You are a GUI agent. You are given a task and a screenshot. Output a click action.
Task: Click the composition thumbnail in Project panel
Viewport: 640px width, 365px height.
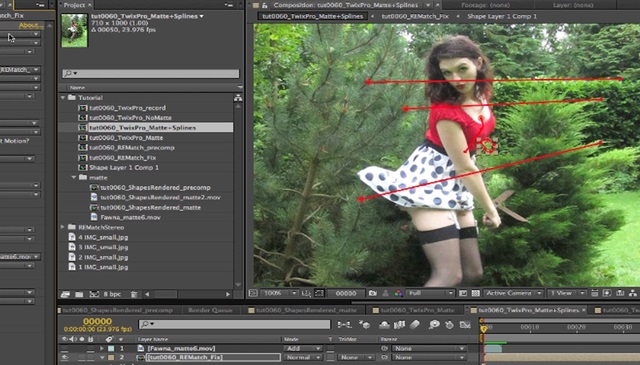(74, 31)
